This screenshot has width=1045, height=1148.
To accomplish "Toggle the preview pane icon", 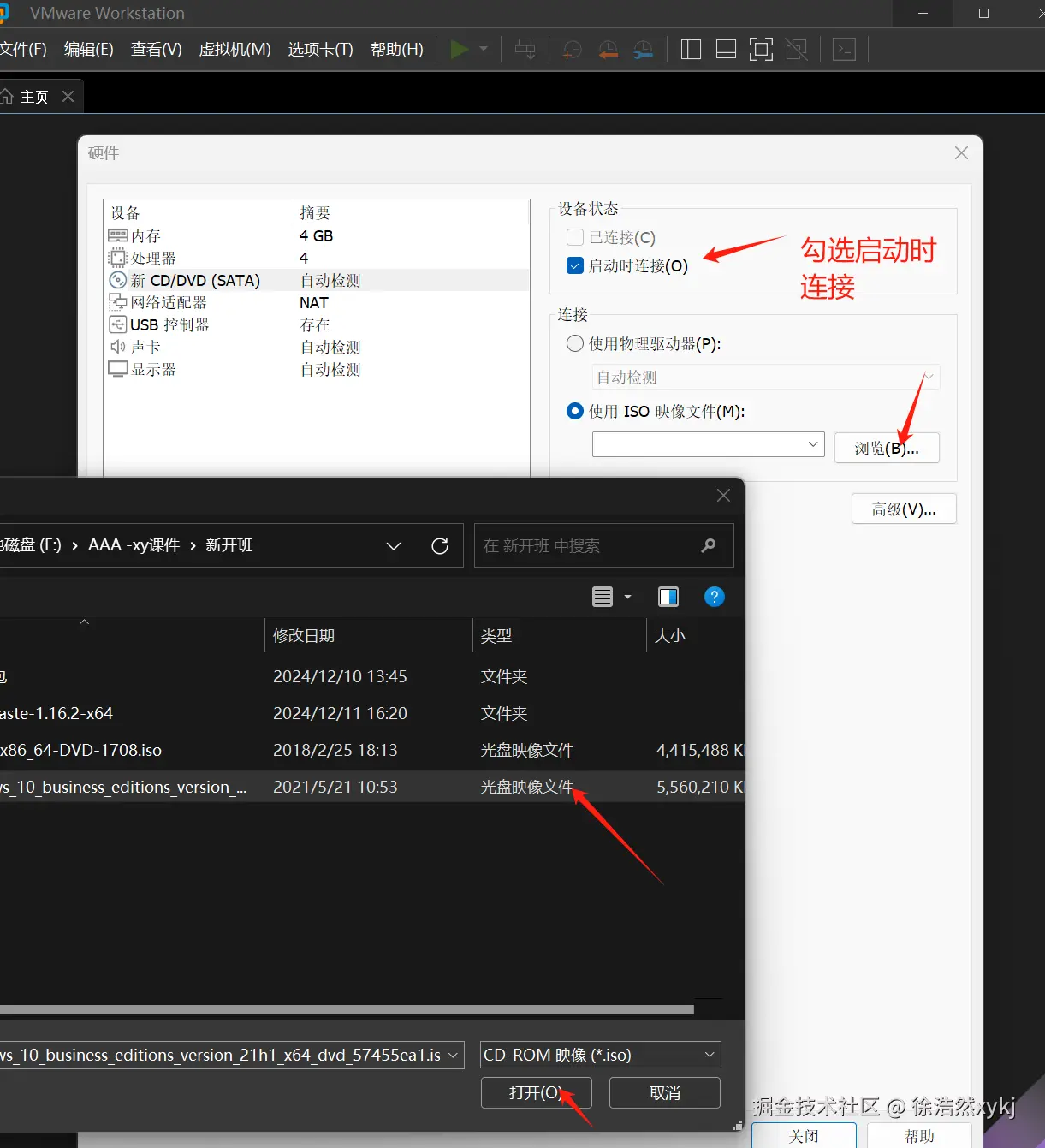I will coord(668,597).
